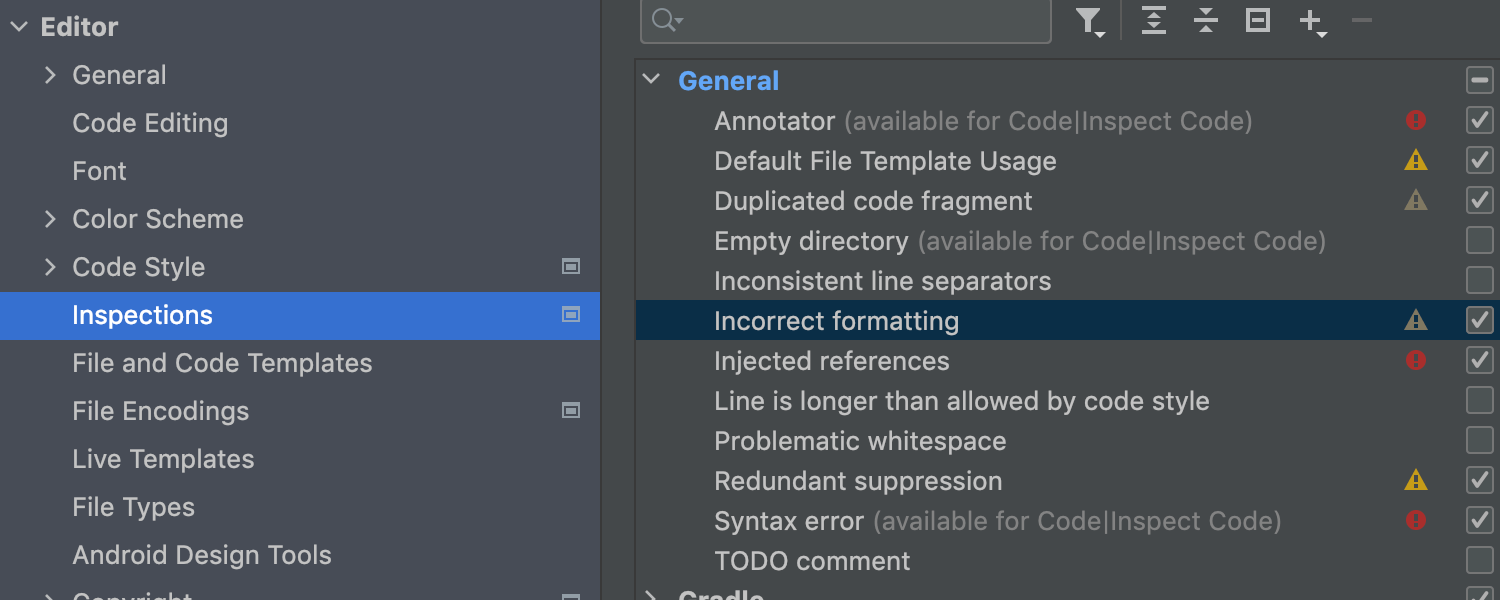Open the File and Code Templates page
The height and width of the screenshot is (600, 1500).
(x=222, y=363)
